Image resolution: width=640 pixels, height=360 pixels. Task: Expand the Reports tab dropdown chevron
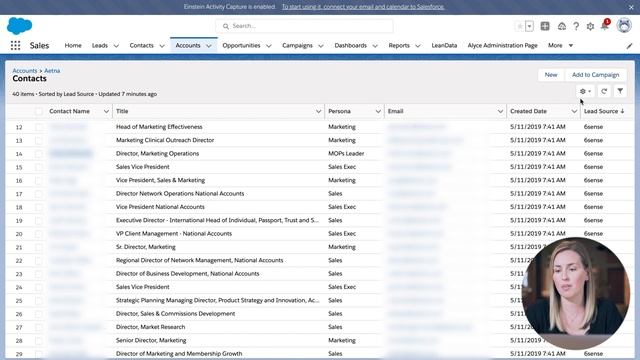pos(418,46)
